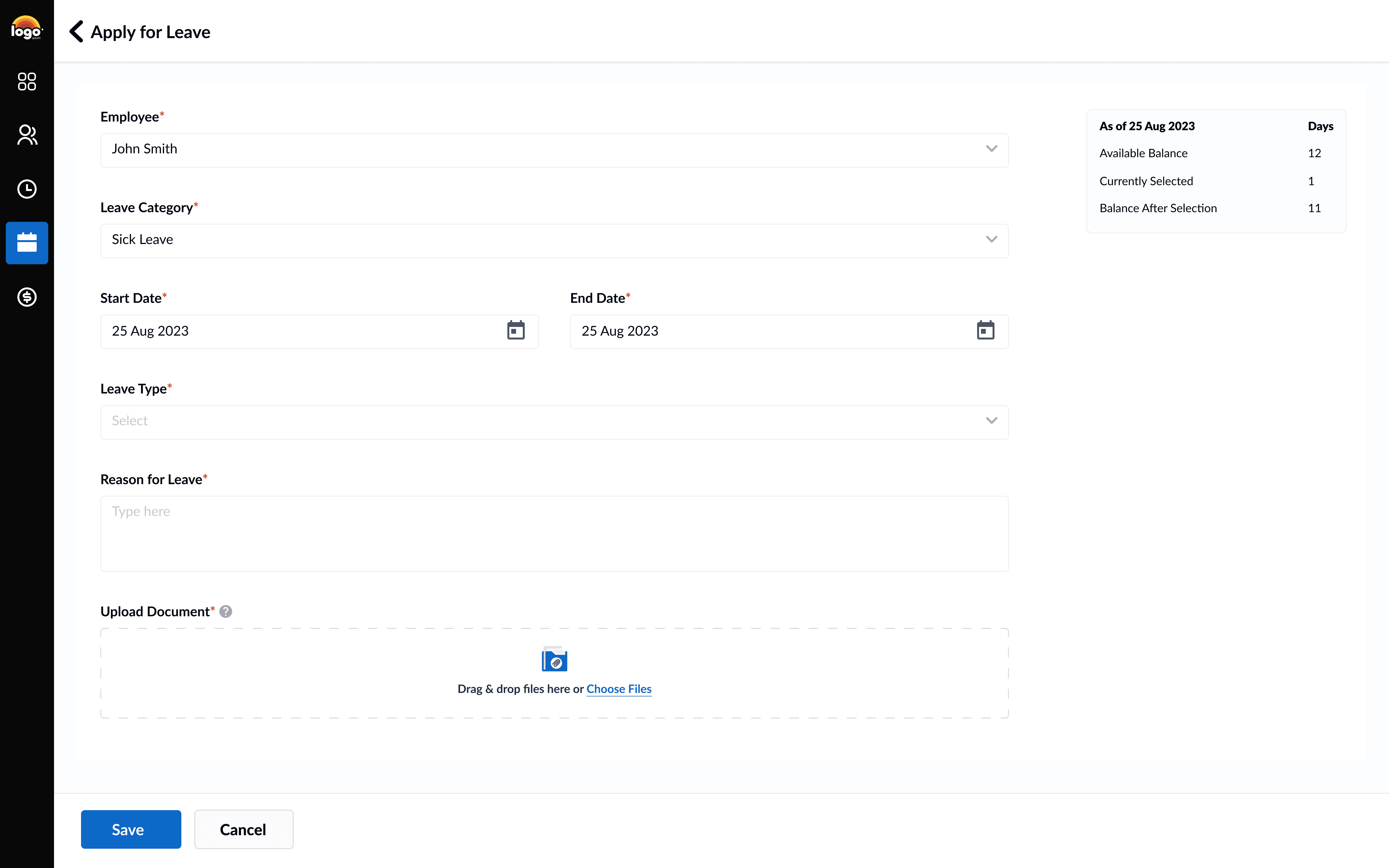Select the calendar leave icon in sidebar

pyautogui.click(x=27, y=243)
